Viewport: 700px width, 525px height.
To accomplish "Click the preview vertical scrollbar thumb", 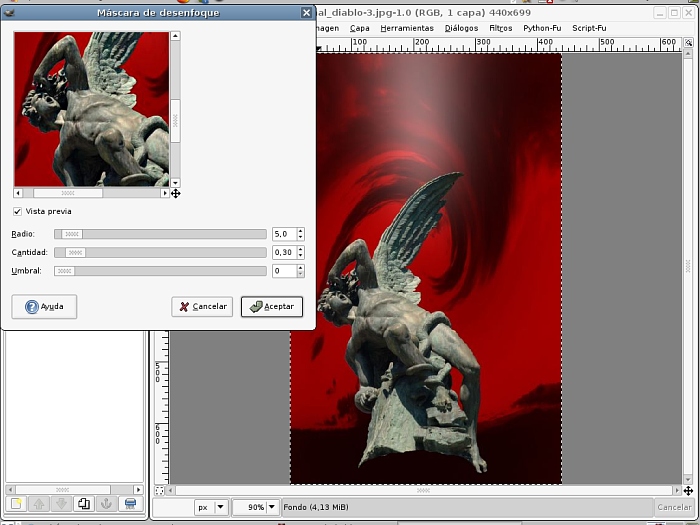I will coord(175,121).
